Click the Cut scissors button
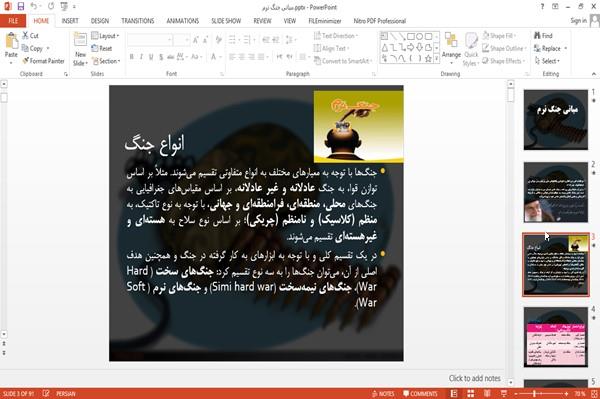The width and height of the screenshot is (600, 399). pyautogui.click(x=30, y=36)
